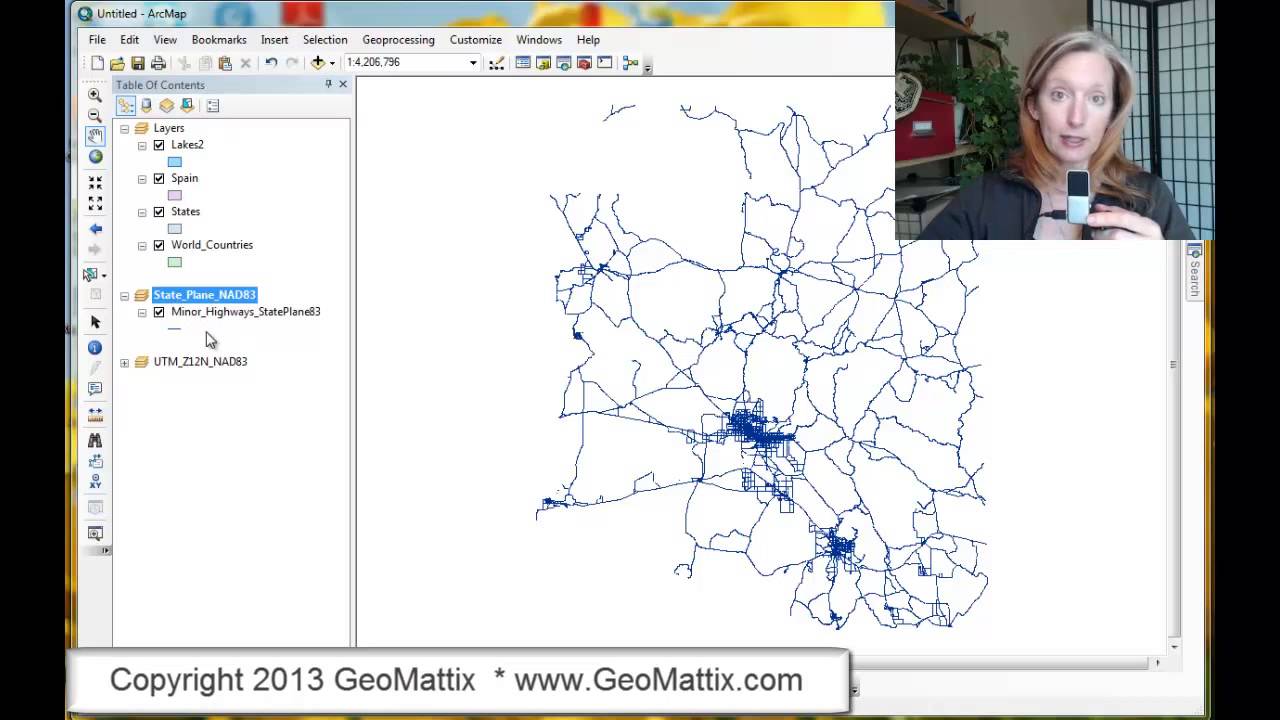
Task: Hide the Minor_Highways_StatePlane83 layer
Action: pos(158,312)
